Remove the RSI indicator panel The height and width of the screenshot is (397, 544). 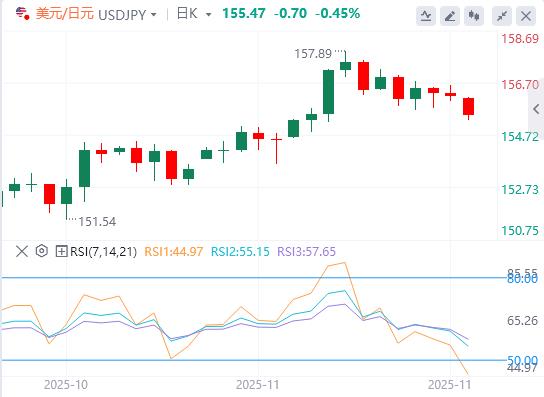(x=22, y=251)
